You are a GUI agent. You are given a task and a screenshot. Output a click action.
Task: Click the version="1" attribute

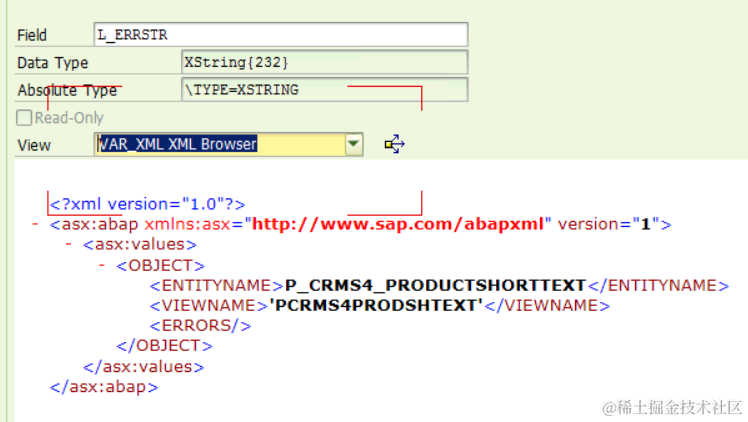tap(609, 224)
